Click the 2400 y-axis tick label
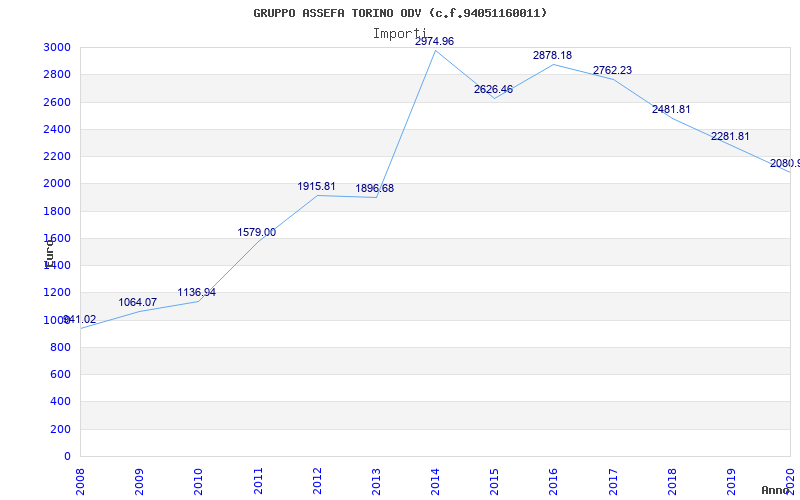 pyautogui.click(x=57, y=129)
